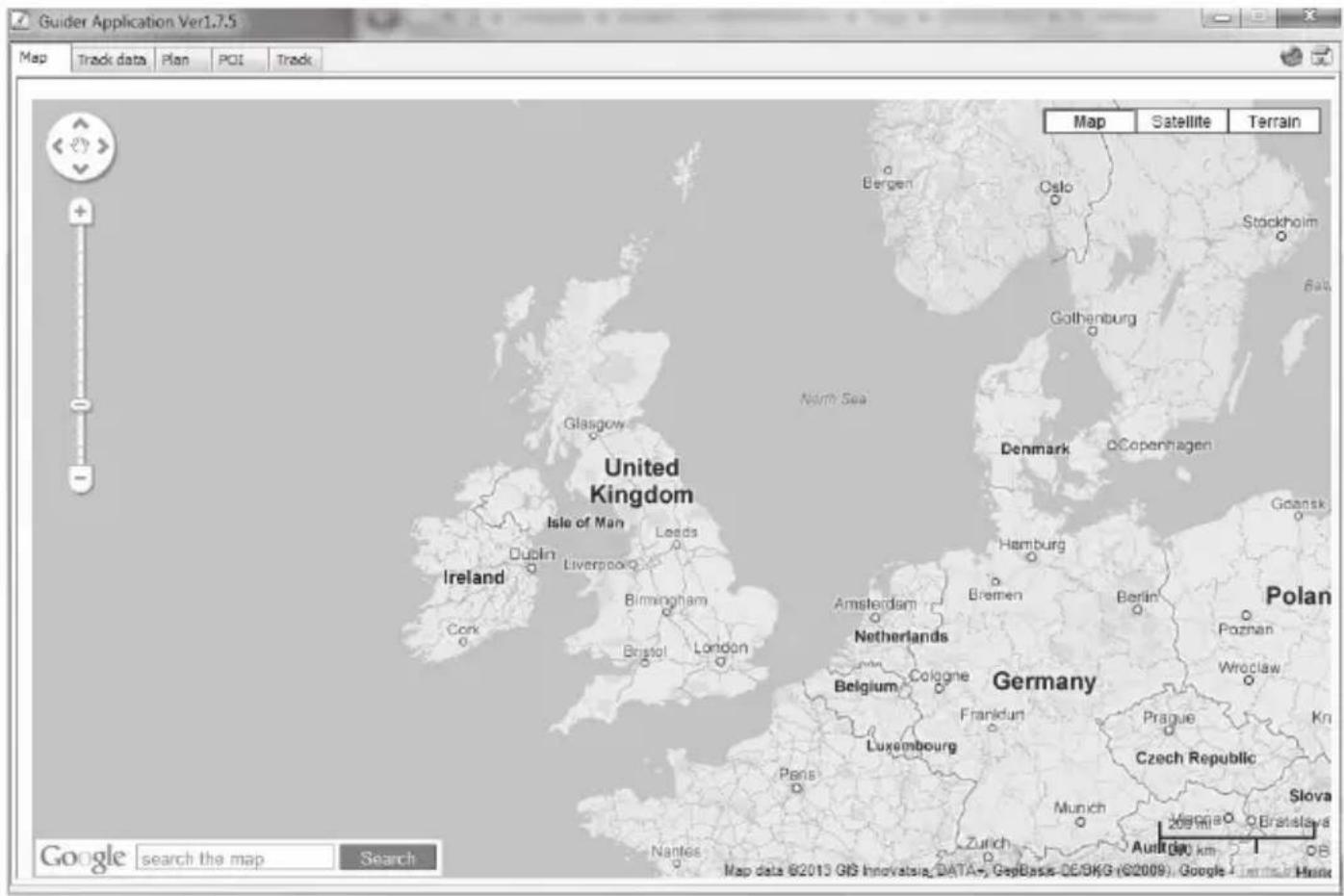
Task: Click the Prague city label
Action: click(1169, 718)
